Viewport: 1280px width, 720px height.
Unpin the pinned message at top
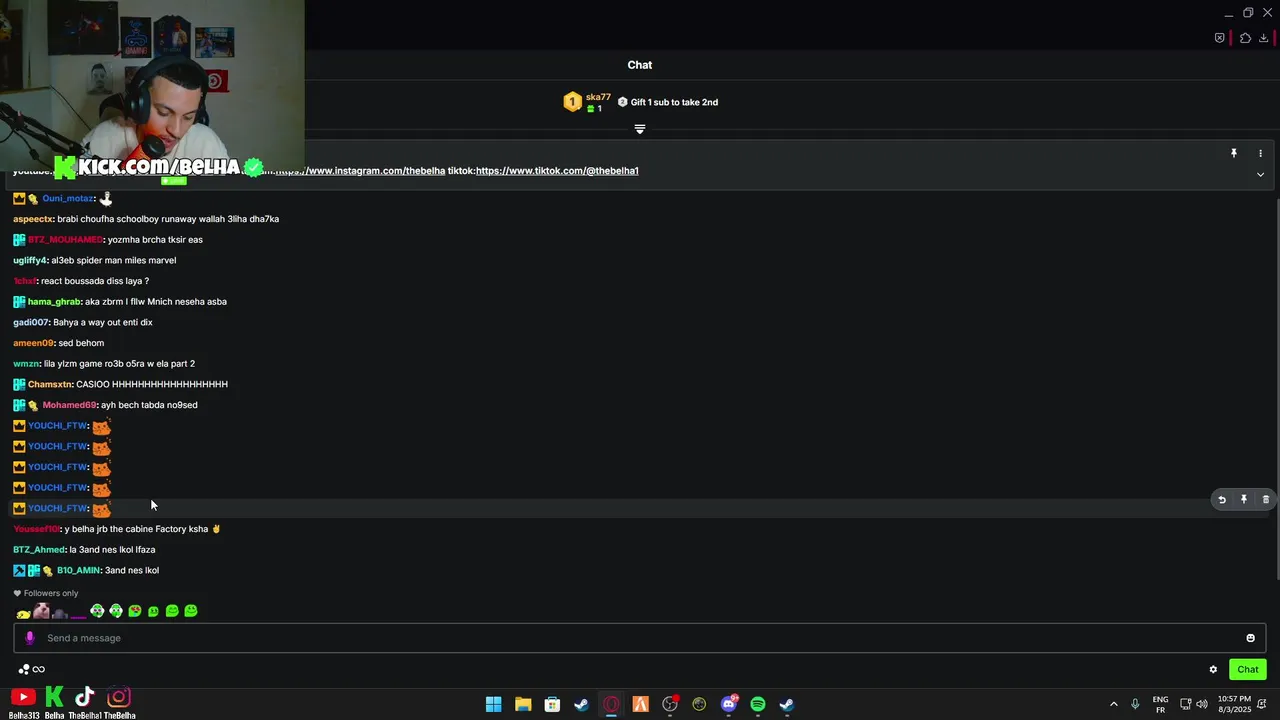pyautogui.click(x=1234, y=153)
